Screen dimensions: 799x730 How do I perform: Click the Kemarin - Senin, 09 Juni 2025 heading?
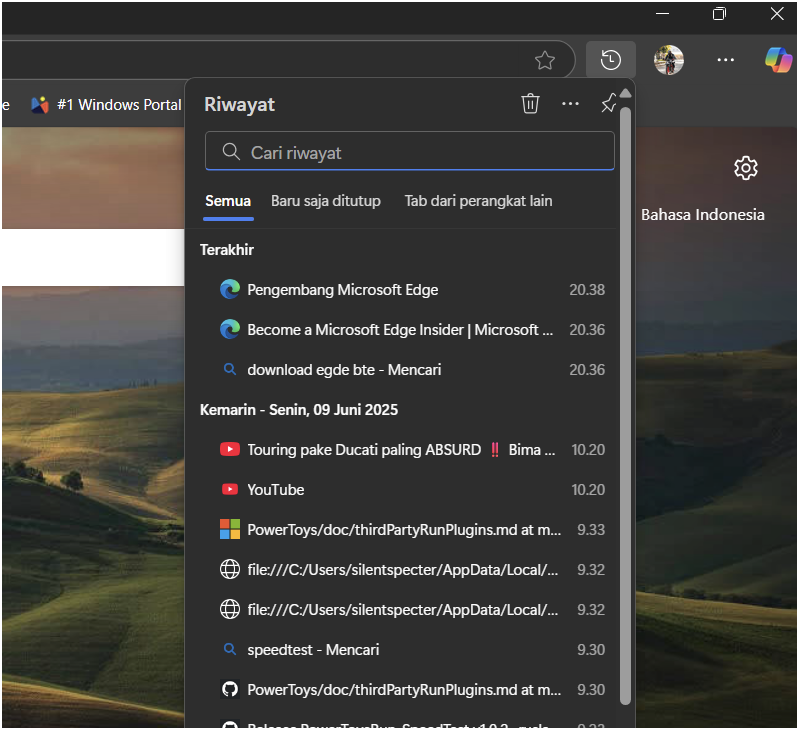coord(299,410)
